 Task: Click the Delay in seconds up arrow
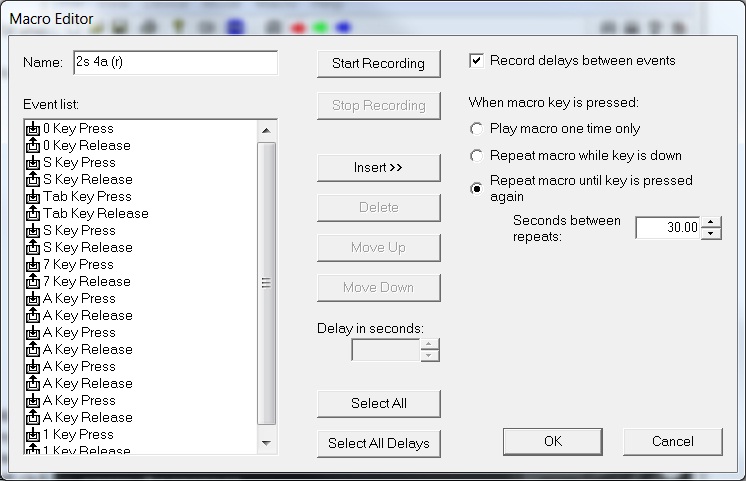[429, 344]
